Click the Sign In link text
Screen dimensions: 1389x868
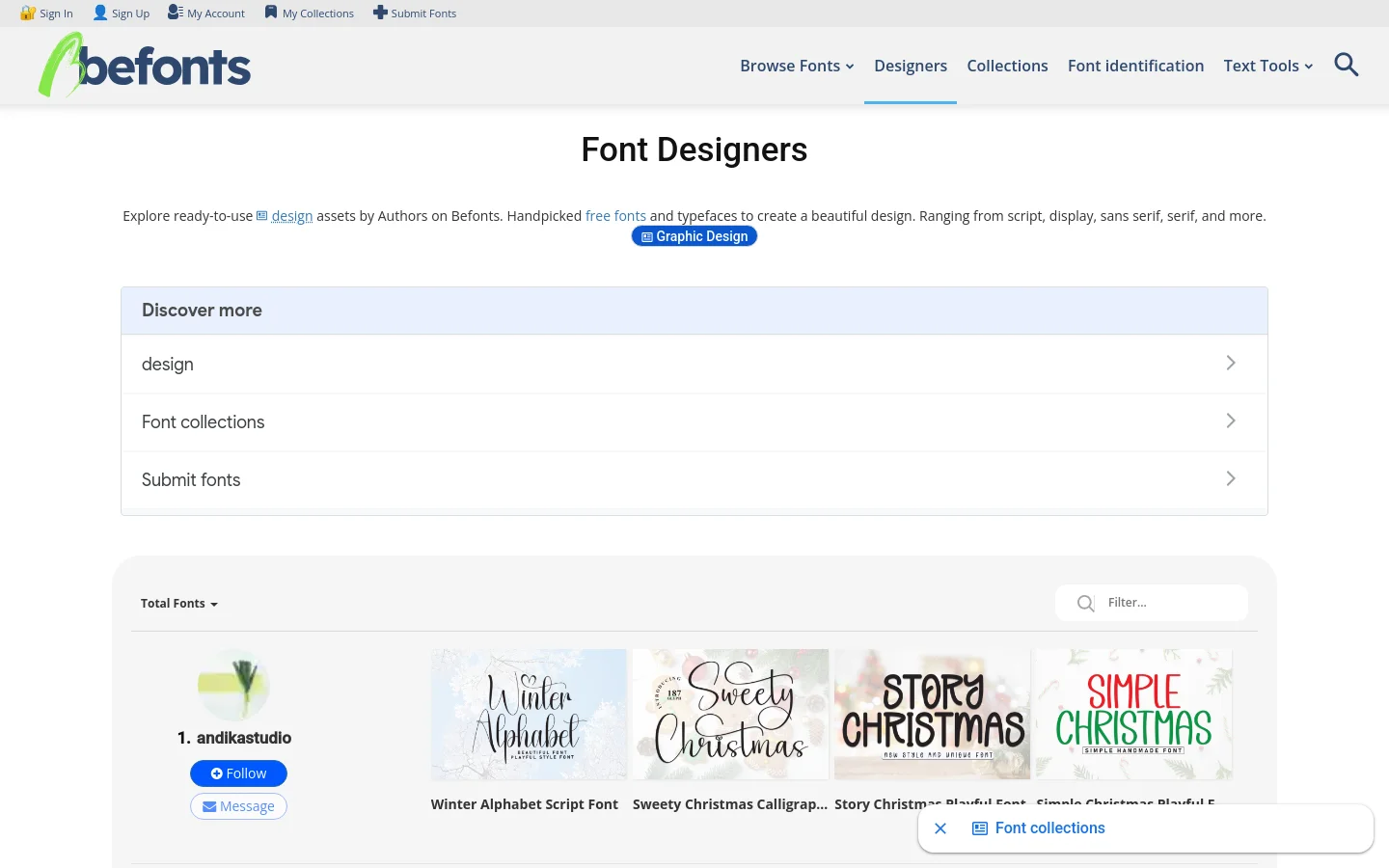(x=56, y=14)
